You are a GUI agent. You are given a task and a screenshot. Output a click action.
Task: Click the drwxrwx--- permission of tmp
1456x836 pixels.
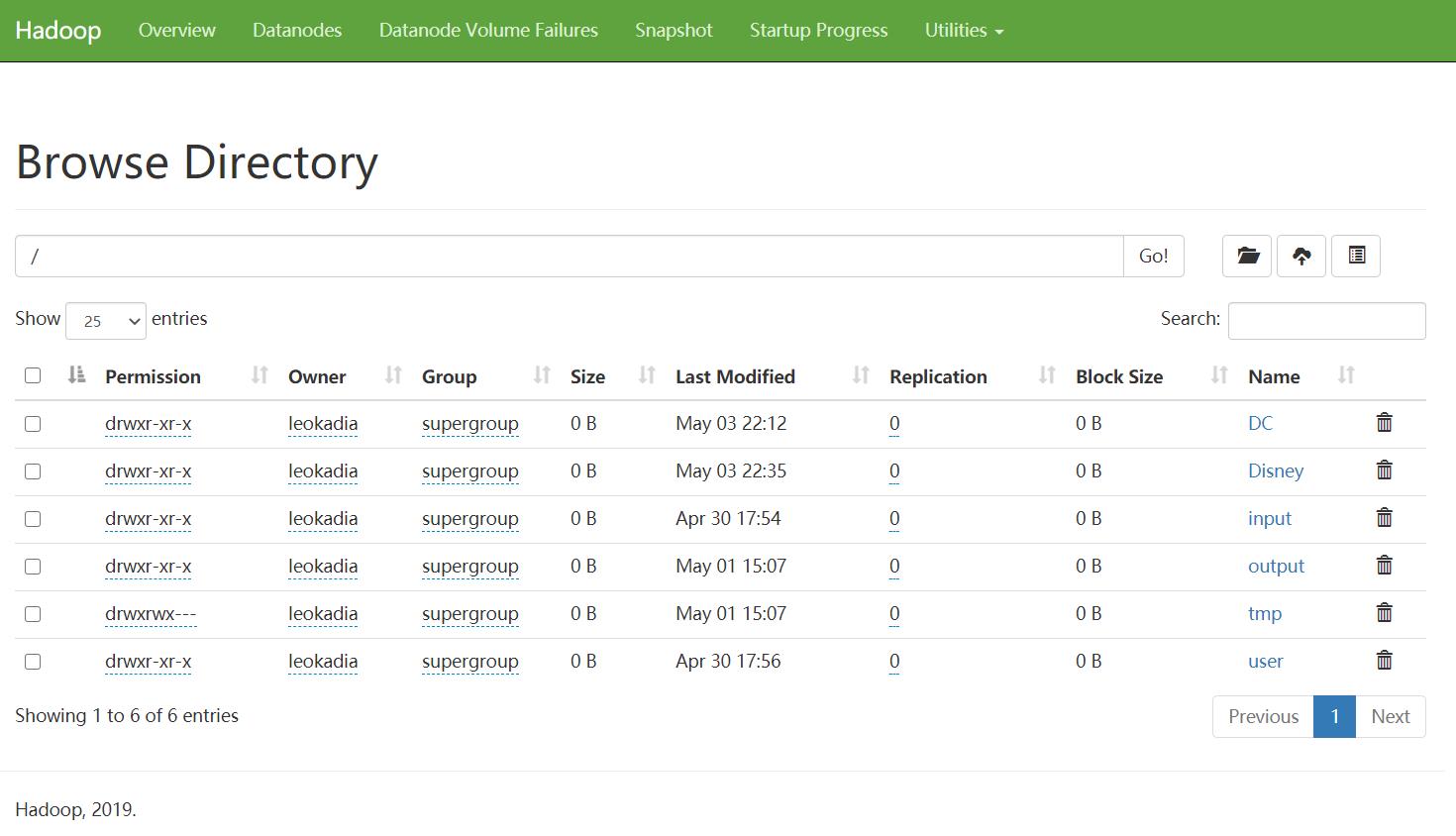pyautogui.click(x=151, y=613)
